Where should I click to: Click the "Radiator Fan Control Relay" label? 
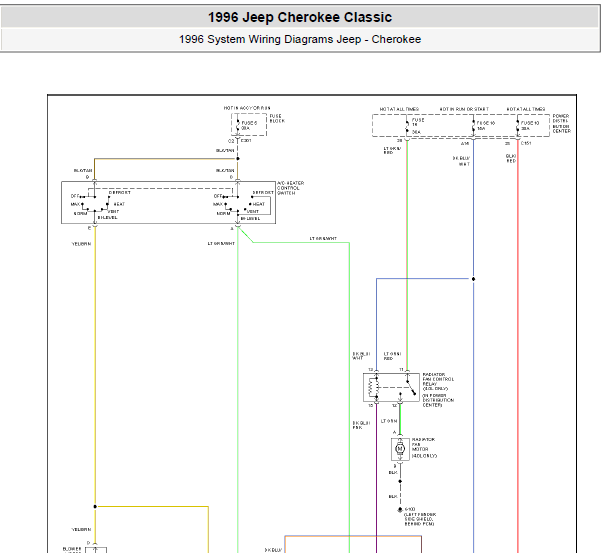438,381
